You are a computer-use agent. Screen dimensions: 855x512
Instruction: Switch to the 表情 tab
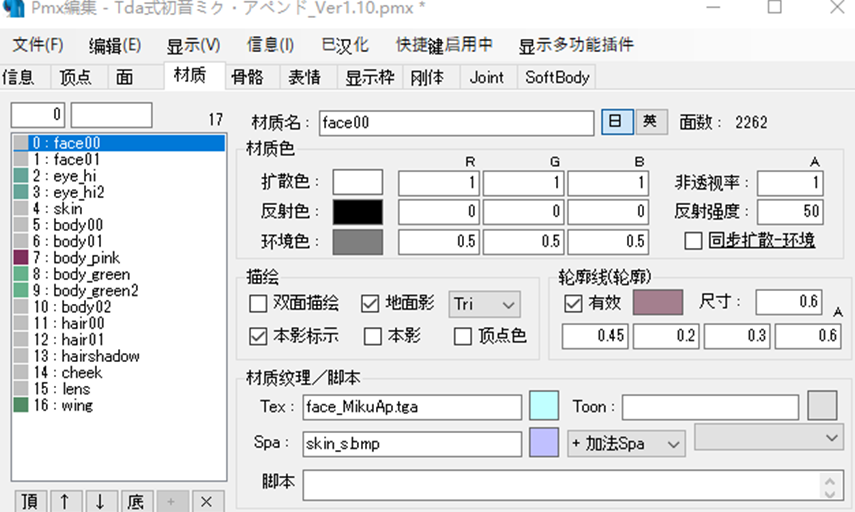309,77
